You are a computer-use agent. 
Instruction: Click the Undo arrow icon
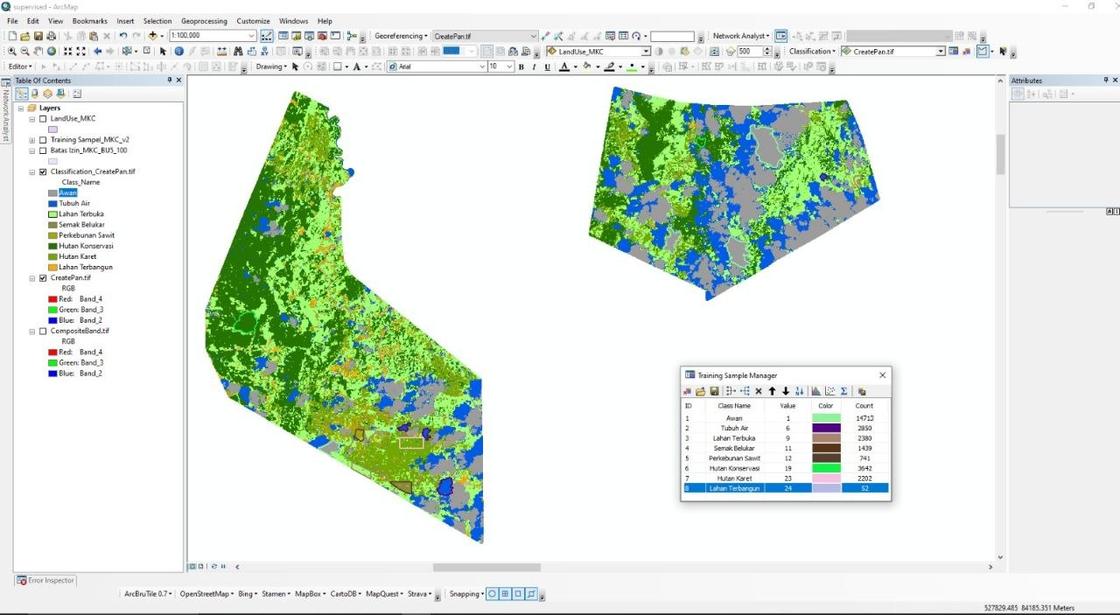[x=123, y=36]
